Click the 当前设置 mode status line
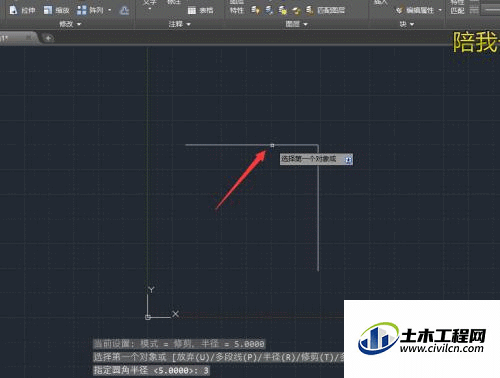500x378 pixels. [179, 344]
